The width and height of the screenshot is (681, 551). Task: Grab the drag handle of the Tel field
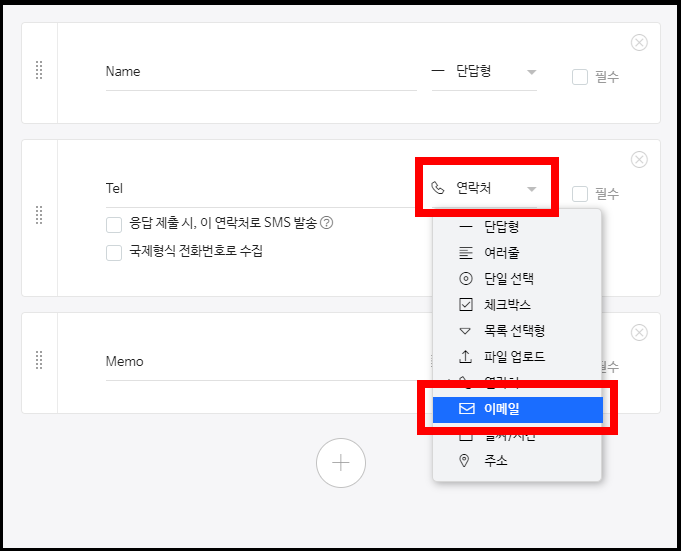39,215
